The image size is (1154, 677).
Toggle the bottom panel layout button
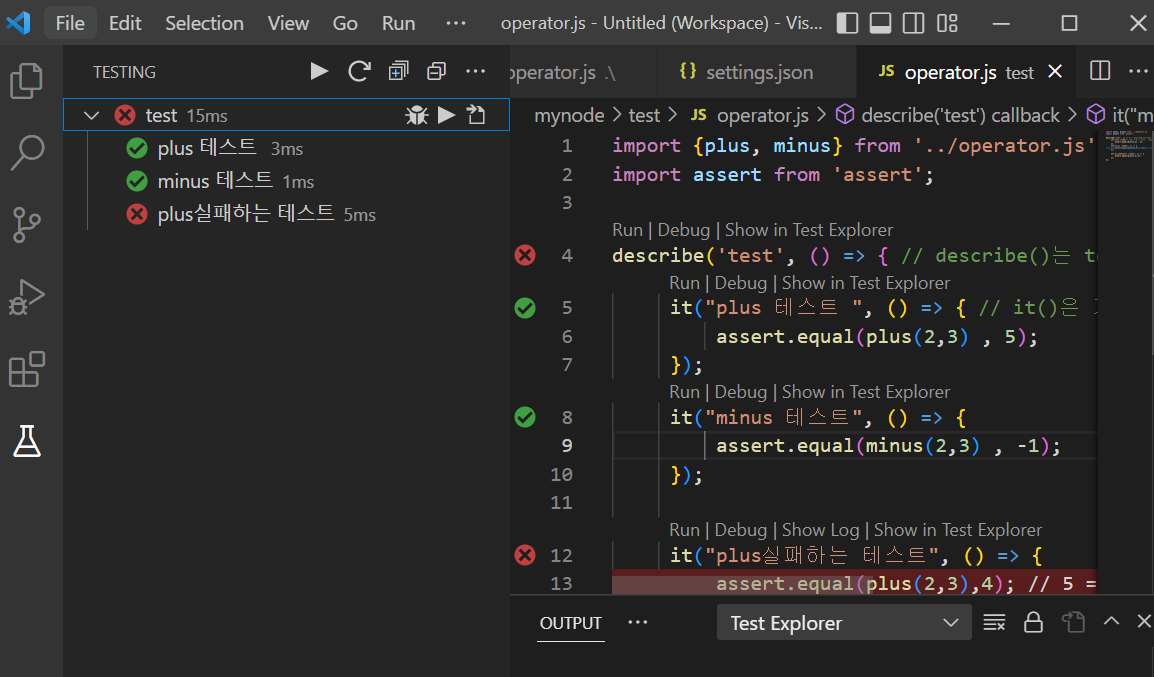point(880,23)
